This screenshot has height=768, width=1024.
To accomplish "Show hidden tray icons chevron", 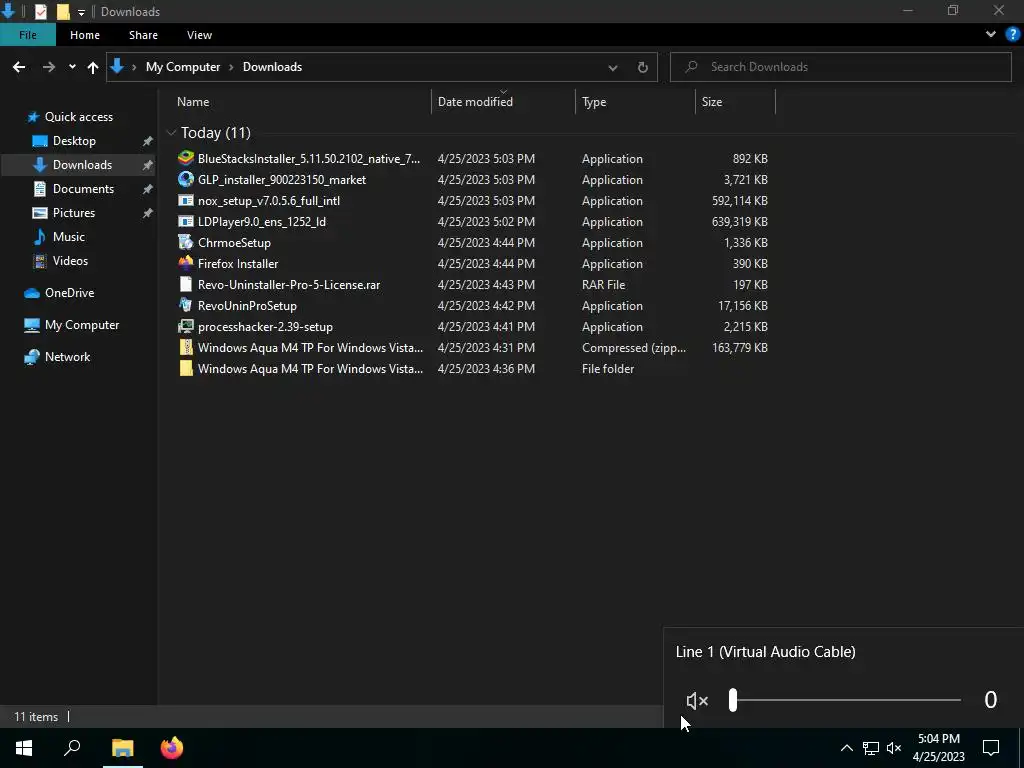I will click(846, 748).
